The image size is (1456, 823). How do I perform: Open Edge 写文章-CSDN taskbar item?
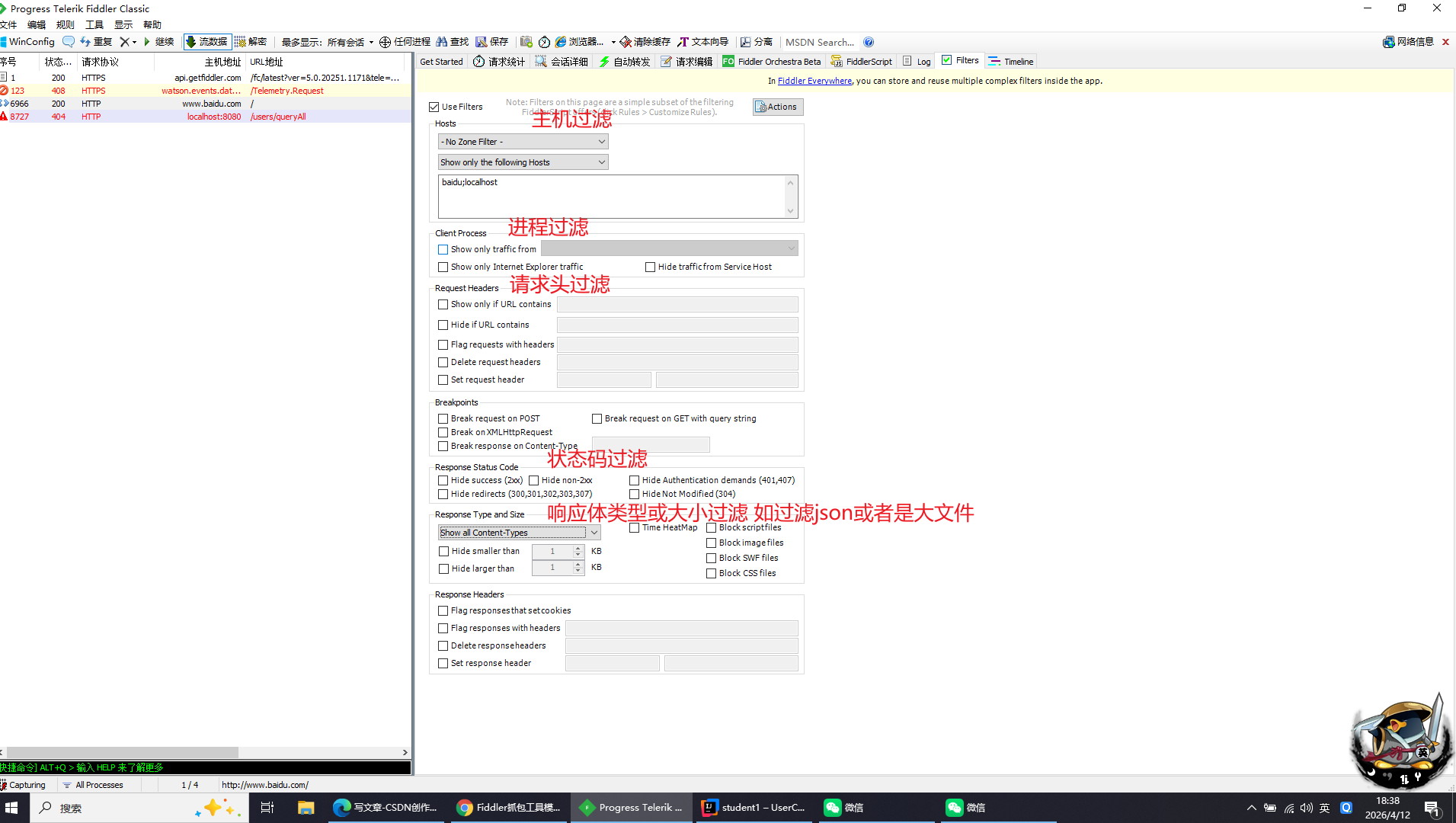[386, 808]
